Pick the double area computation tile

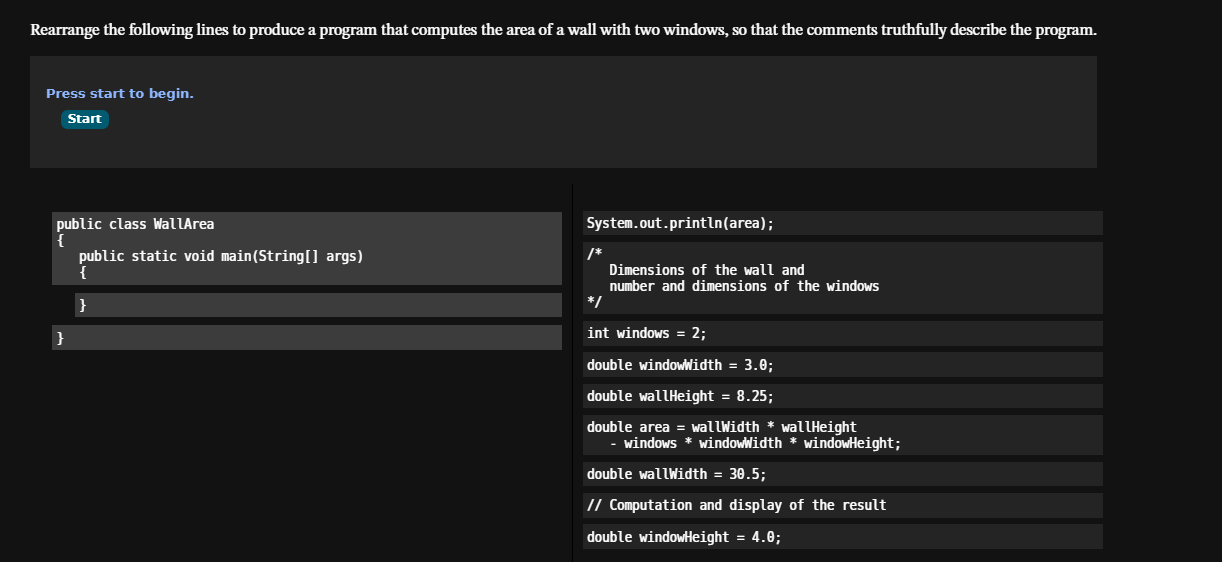pos(842,435)
